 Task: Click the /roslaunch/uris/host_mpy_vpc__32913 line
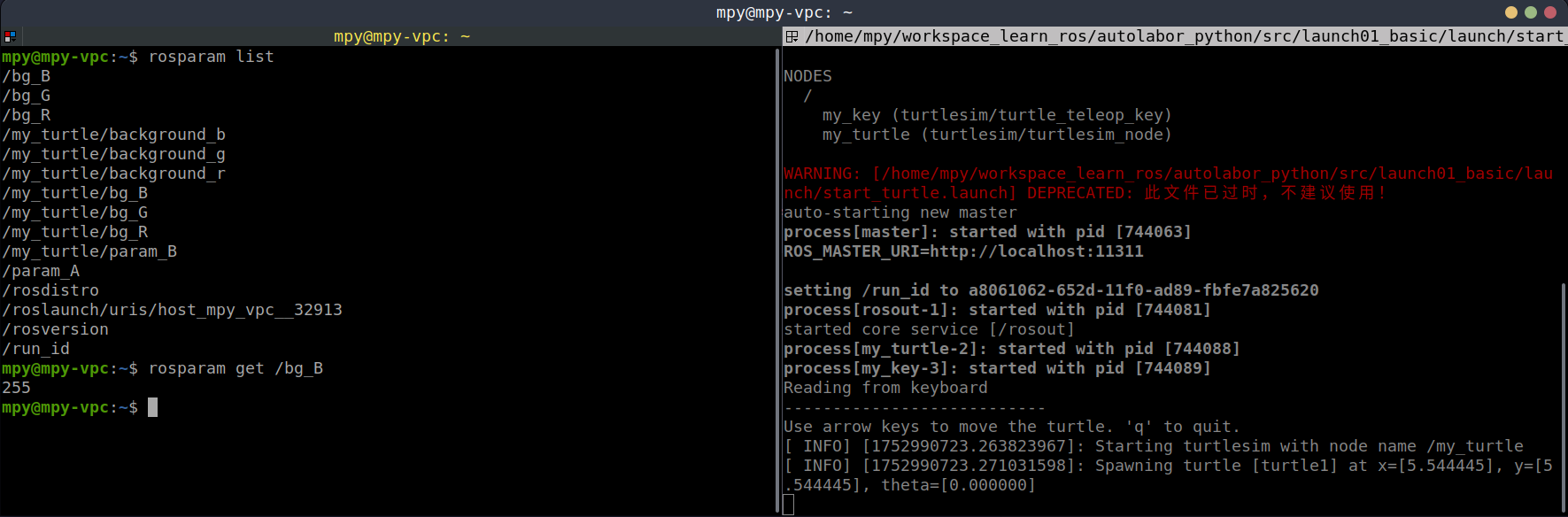point(172,310)
